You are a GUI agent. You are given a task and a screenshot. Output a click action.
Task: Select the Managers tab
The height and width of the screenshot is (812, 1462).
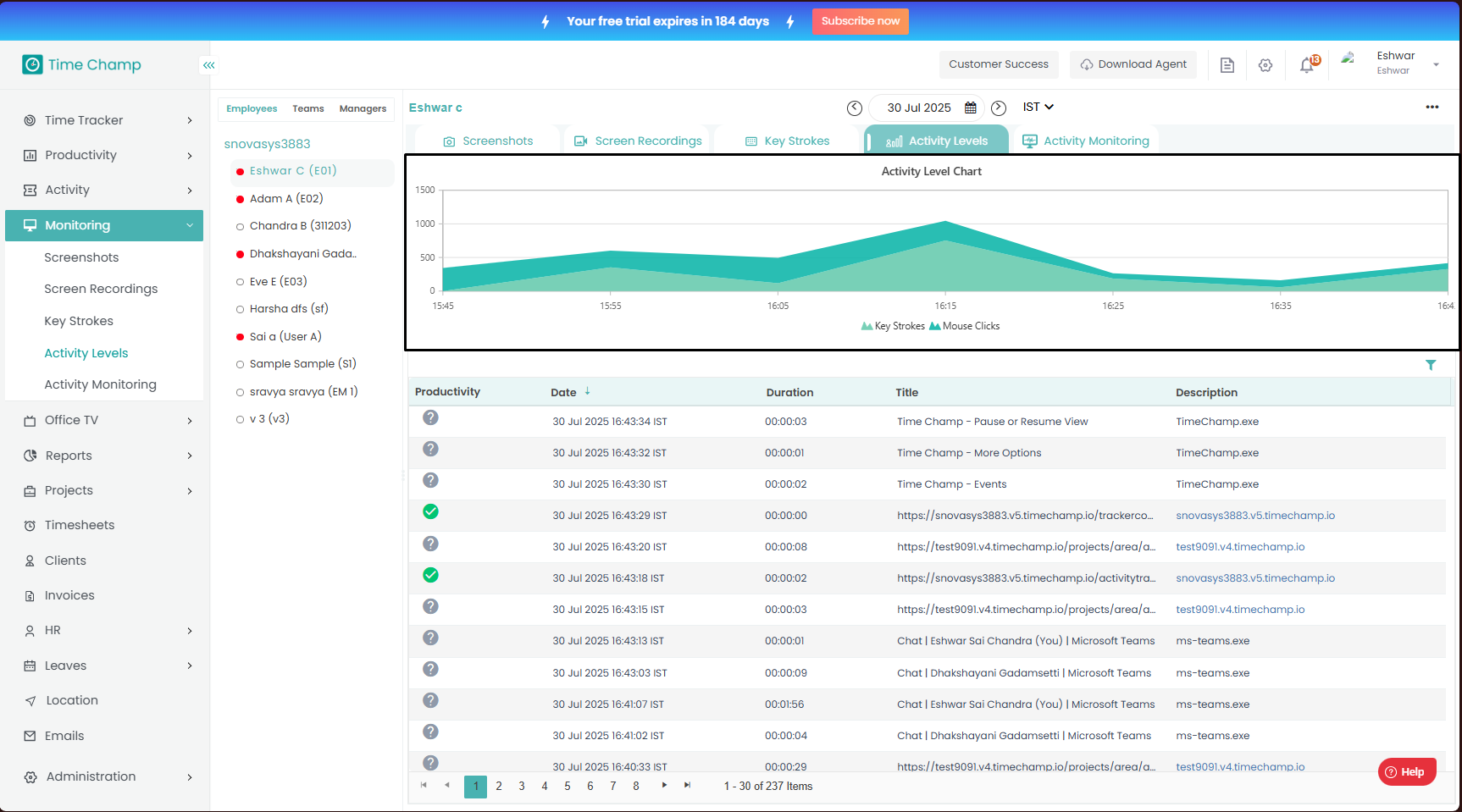[x=363, y=108]
